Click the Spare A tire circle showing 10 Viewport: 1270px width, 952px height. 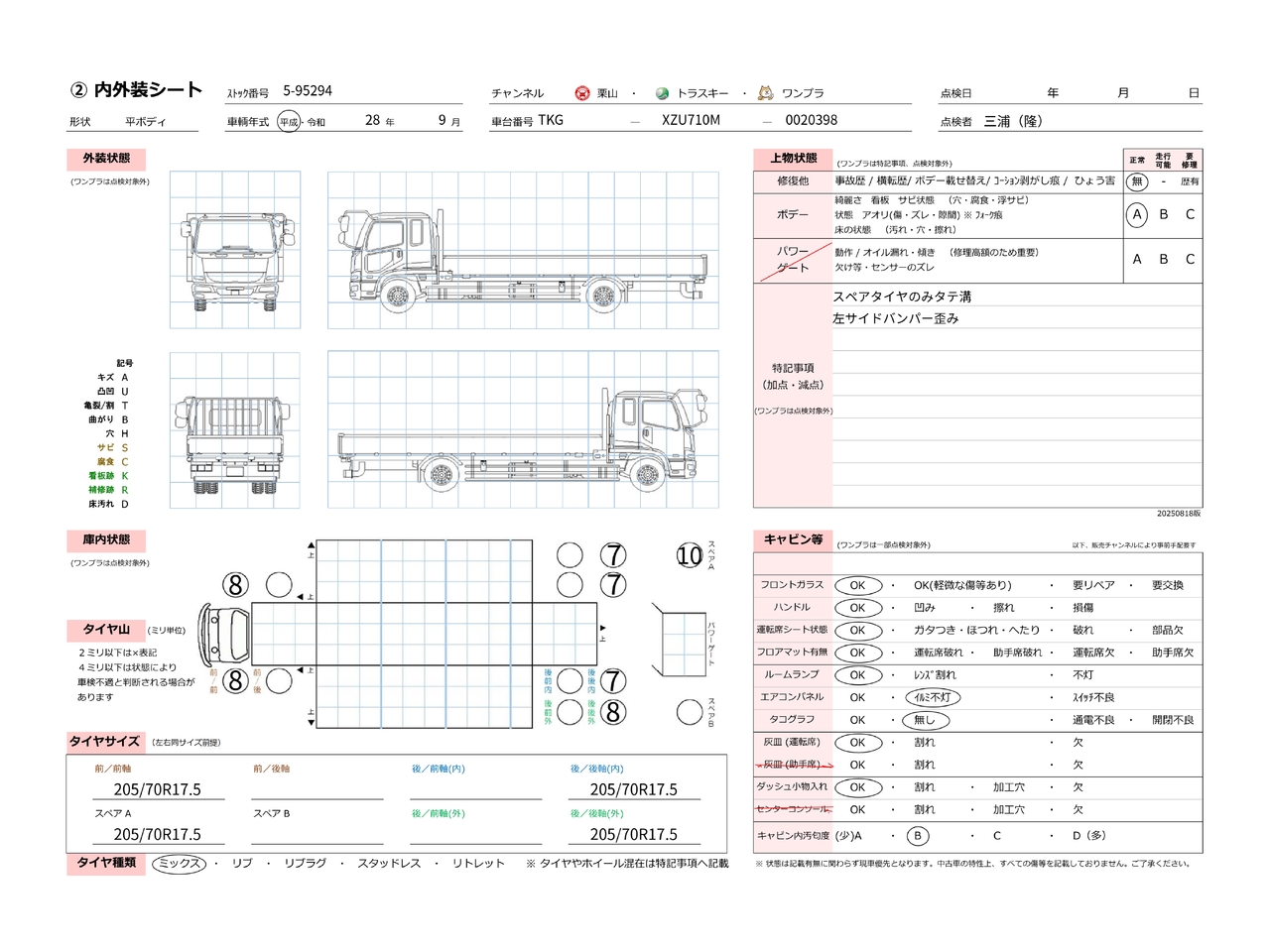690,556
